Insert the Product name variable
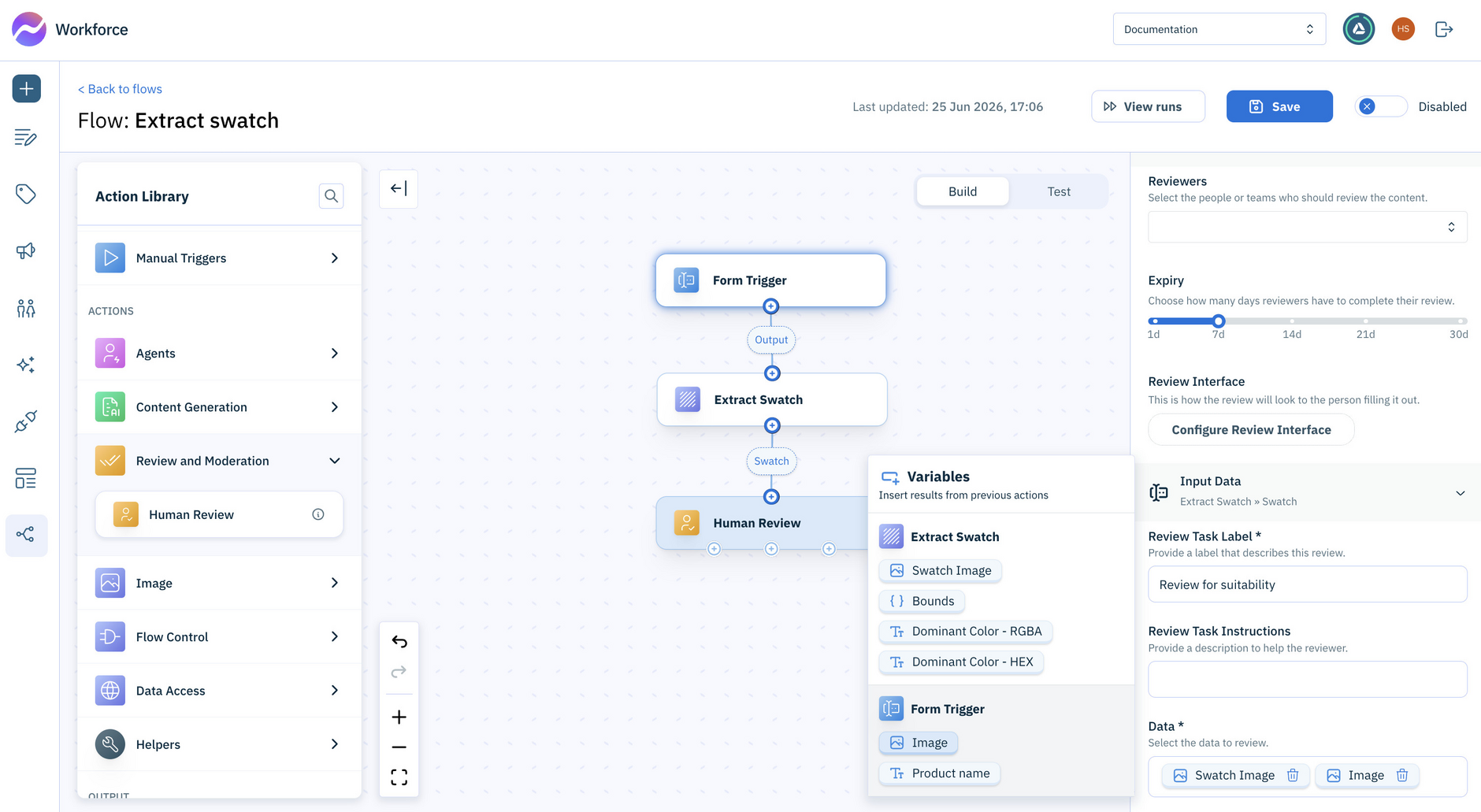The width and height of the screenshot is (1481, 812). pos(940,773)
